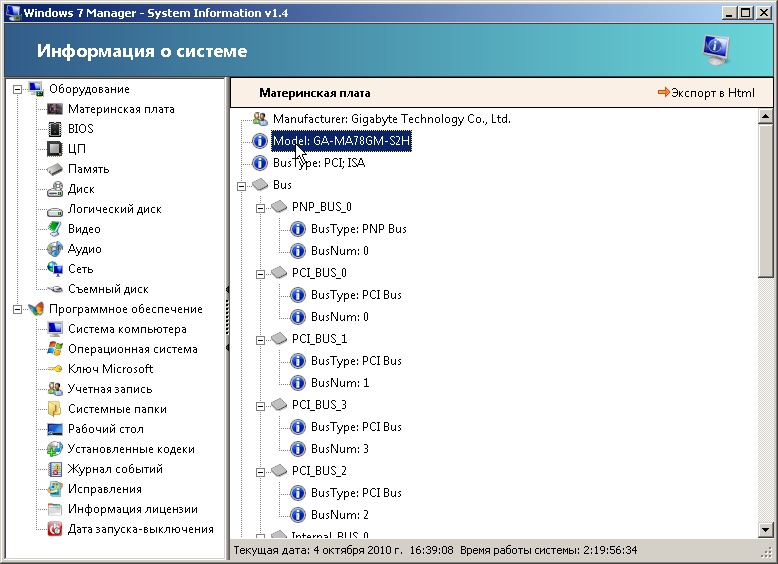778x564 pixels.
Task: Click the Рабочий стол icon
Action: pos(55,429)
